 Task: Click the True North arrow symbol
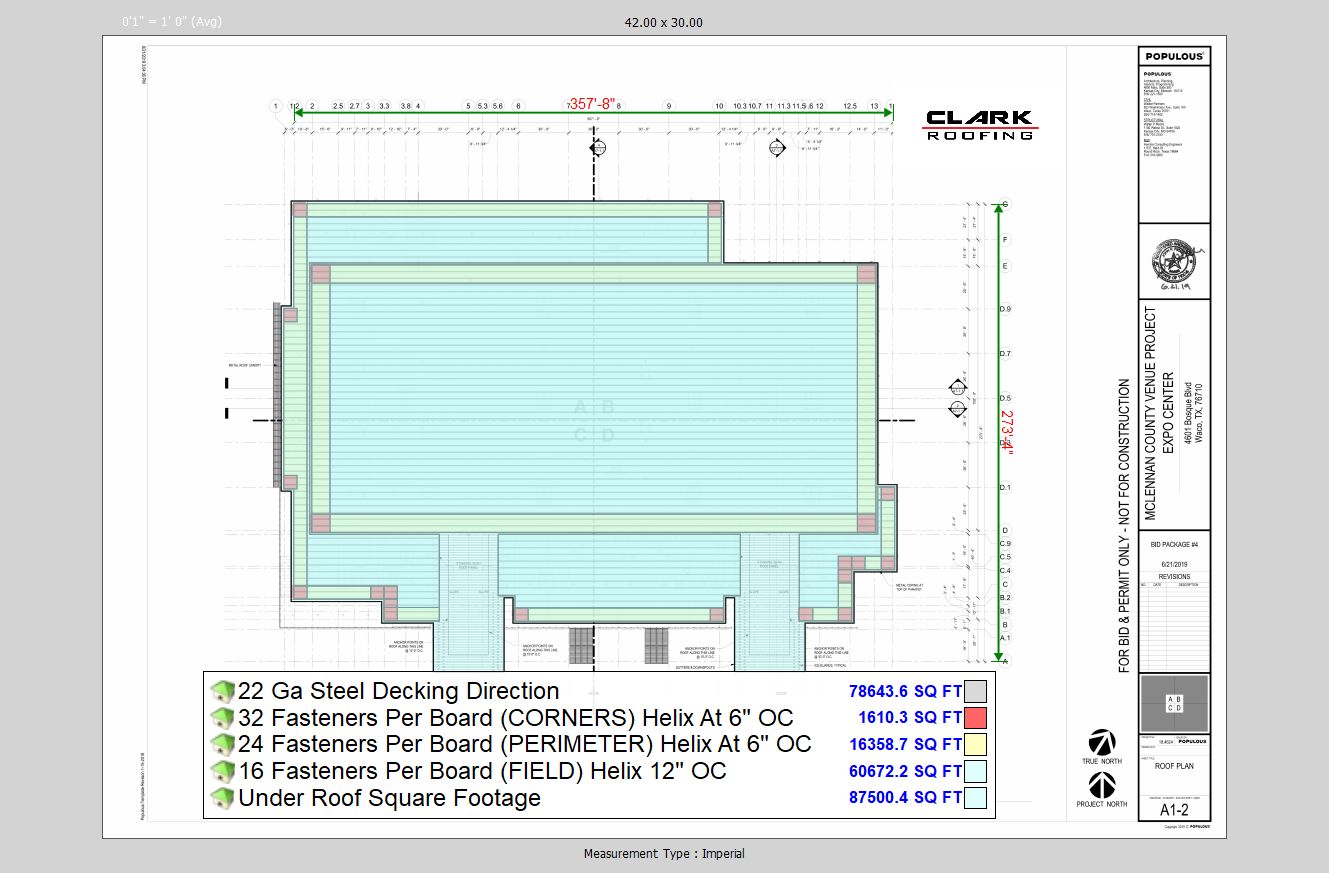point(1103,743)
